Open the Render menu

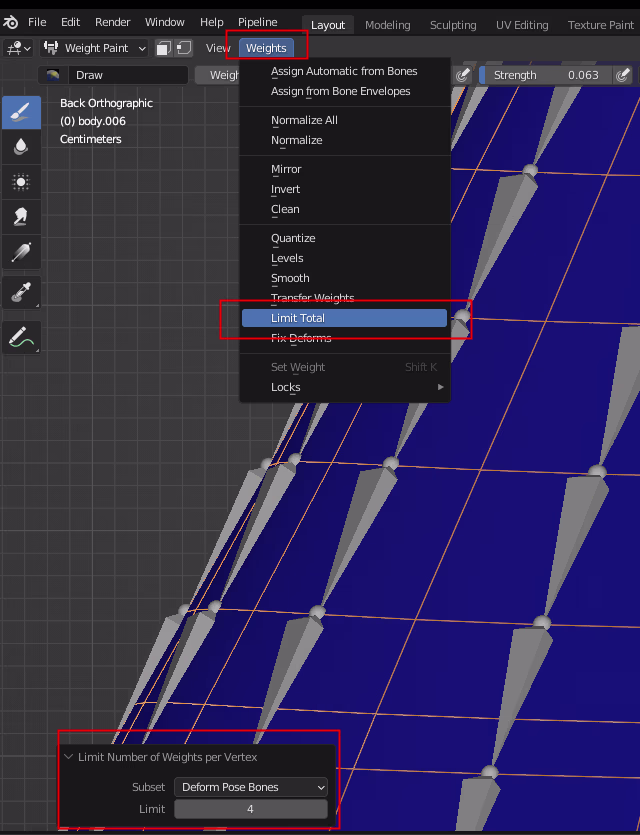(112, 22)
